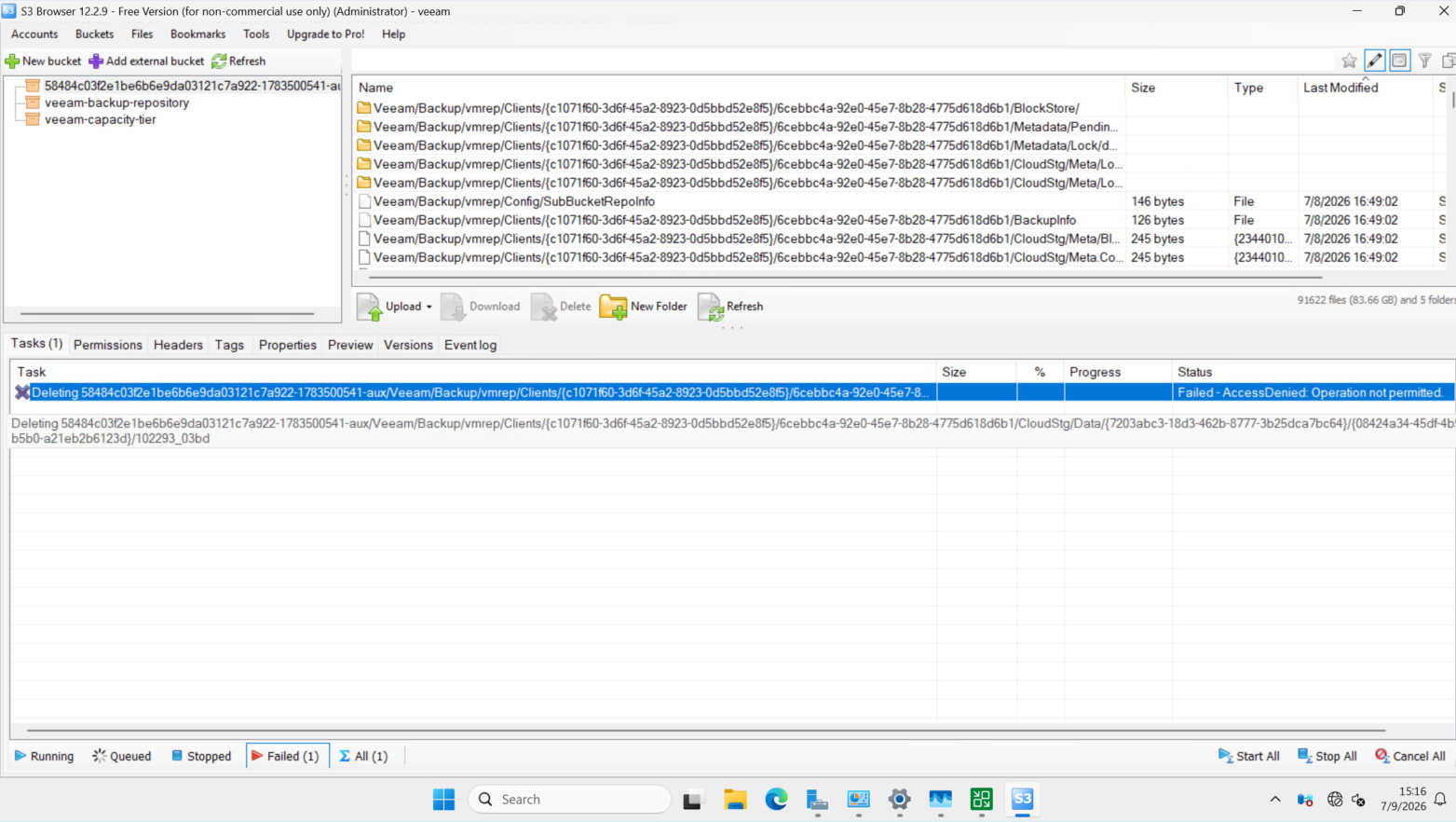Image resolution: width=1456 pixels, height=822 pixels.
Task: Switch to the Properties tab
Action: (x=288, y=345)
